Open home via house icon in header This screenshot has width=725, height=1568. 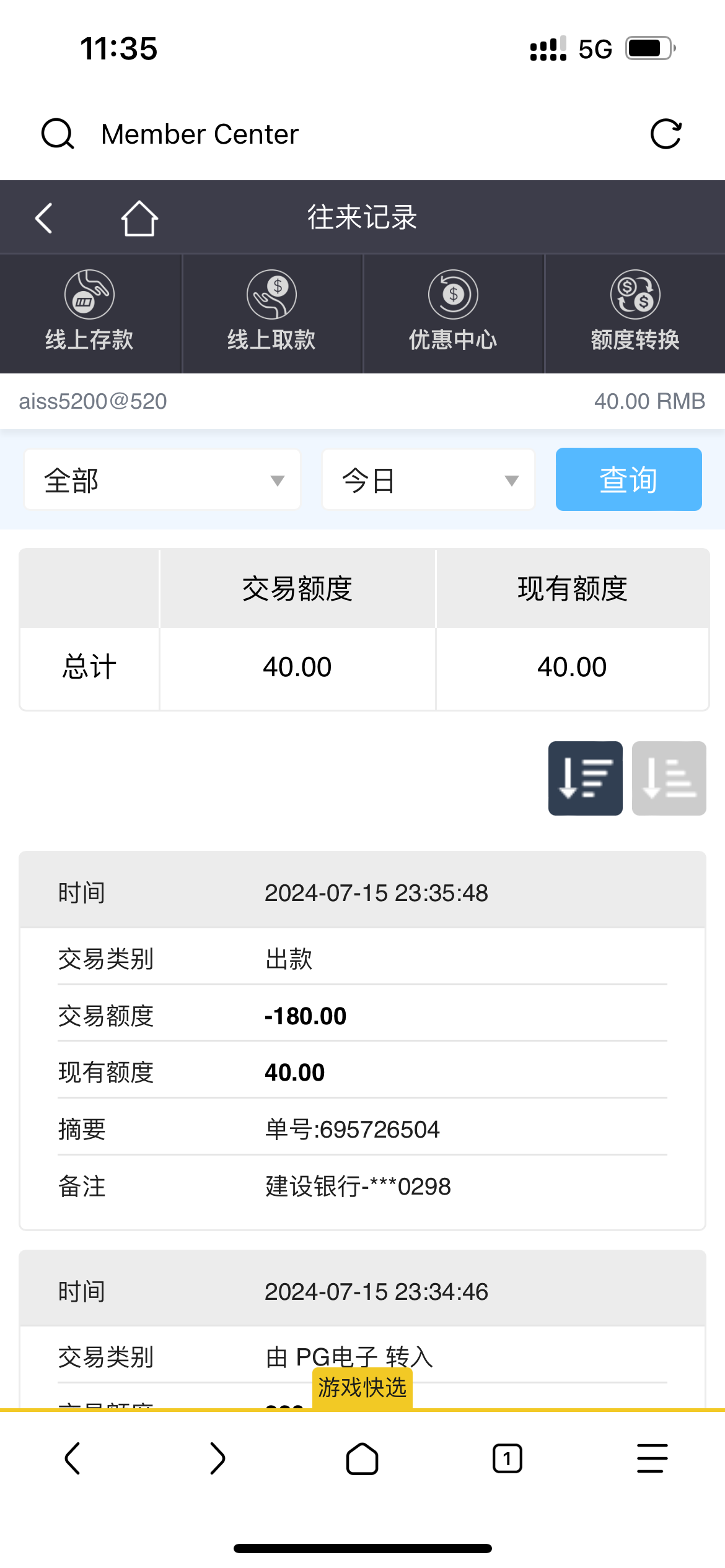point(139,218)
